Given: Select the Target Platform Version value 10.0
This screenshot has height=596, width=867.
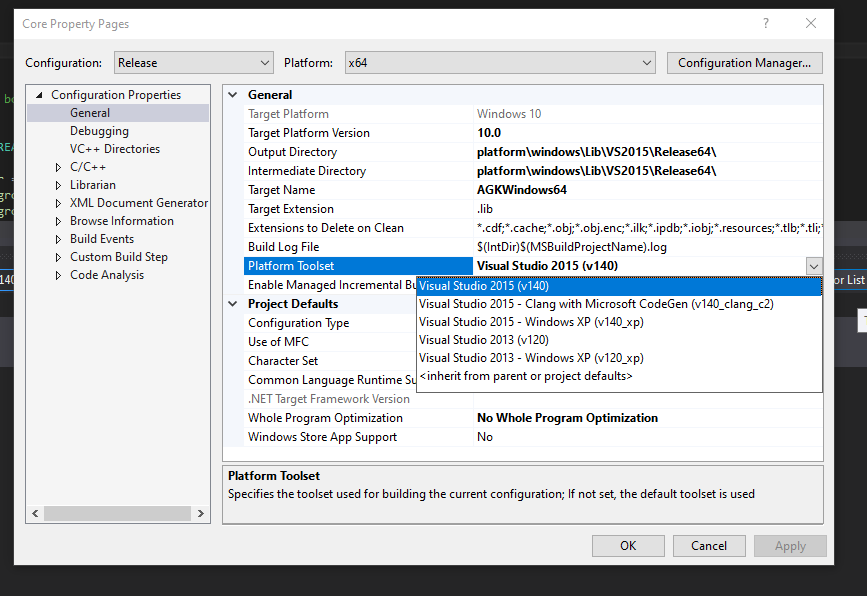Looking at the screenshot, I should pyautogui.click(x=489, y=133).
